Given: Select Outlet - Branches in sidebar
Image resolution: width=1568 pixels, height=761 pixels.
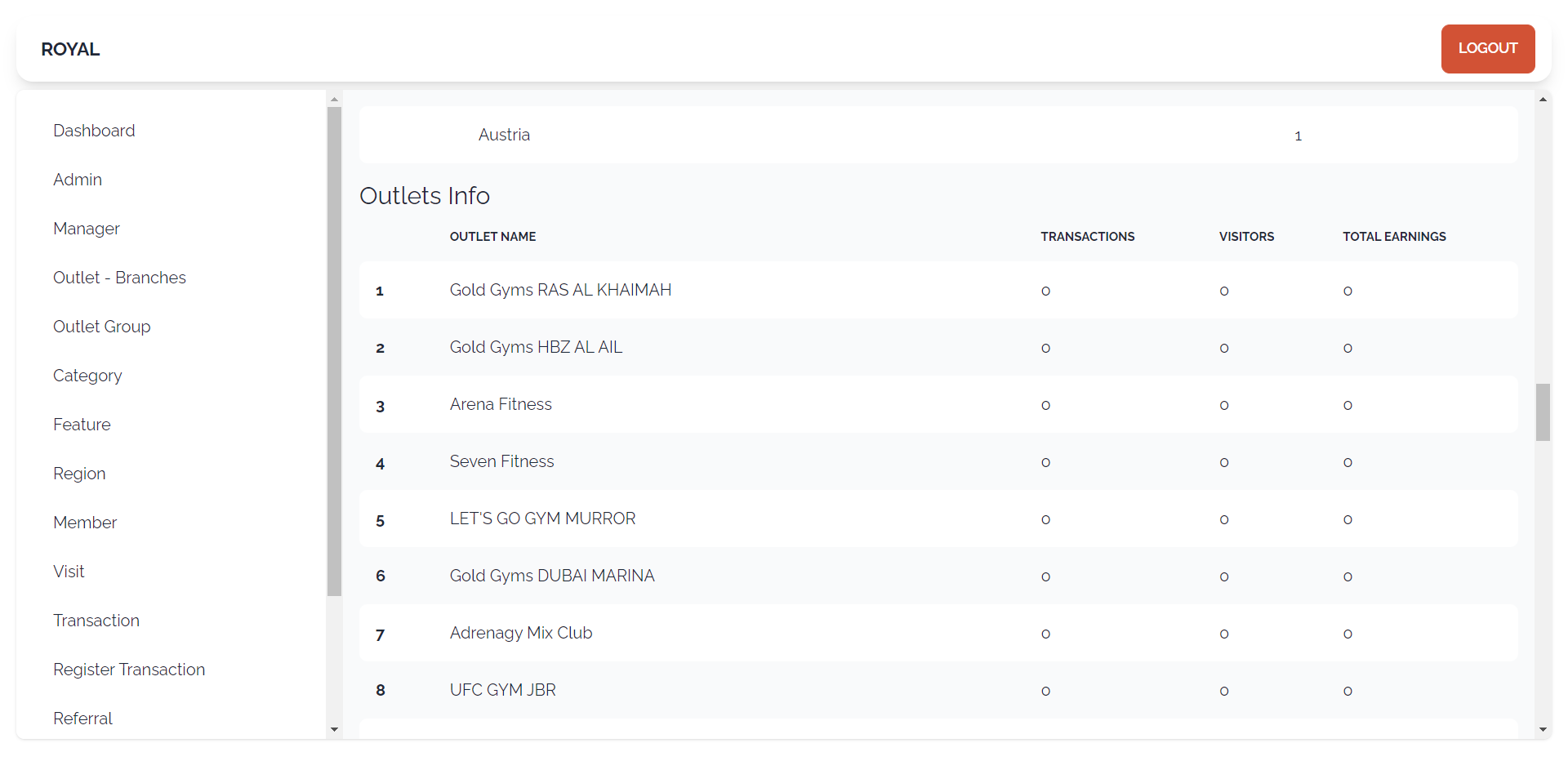Looking at the screenshot, I should [x=119, y=278].
